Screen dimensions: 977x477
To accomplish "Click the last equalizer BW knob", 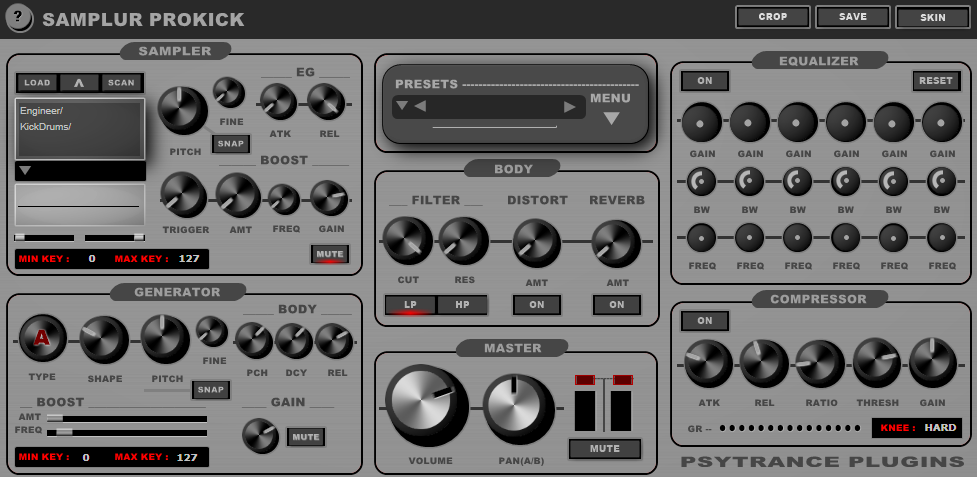I will [941, 181].
